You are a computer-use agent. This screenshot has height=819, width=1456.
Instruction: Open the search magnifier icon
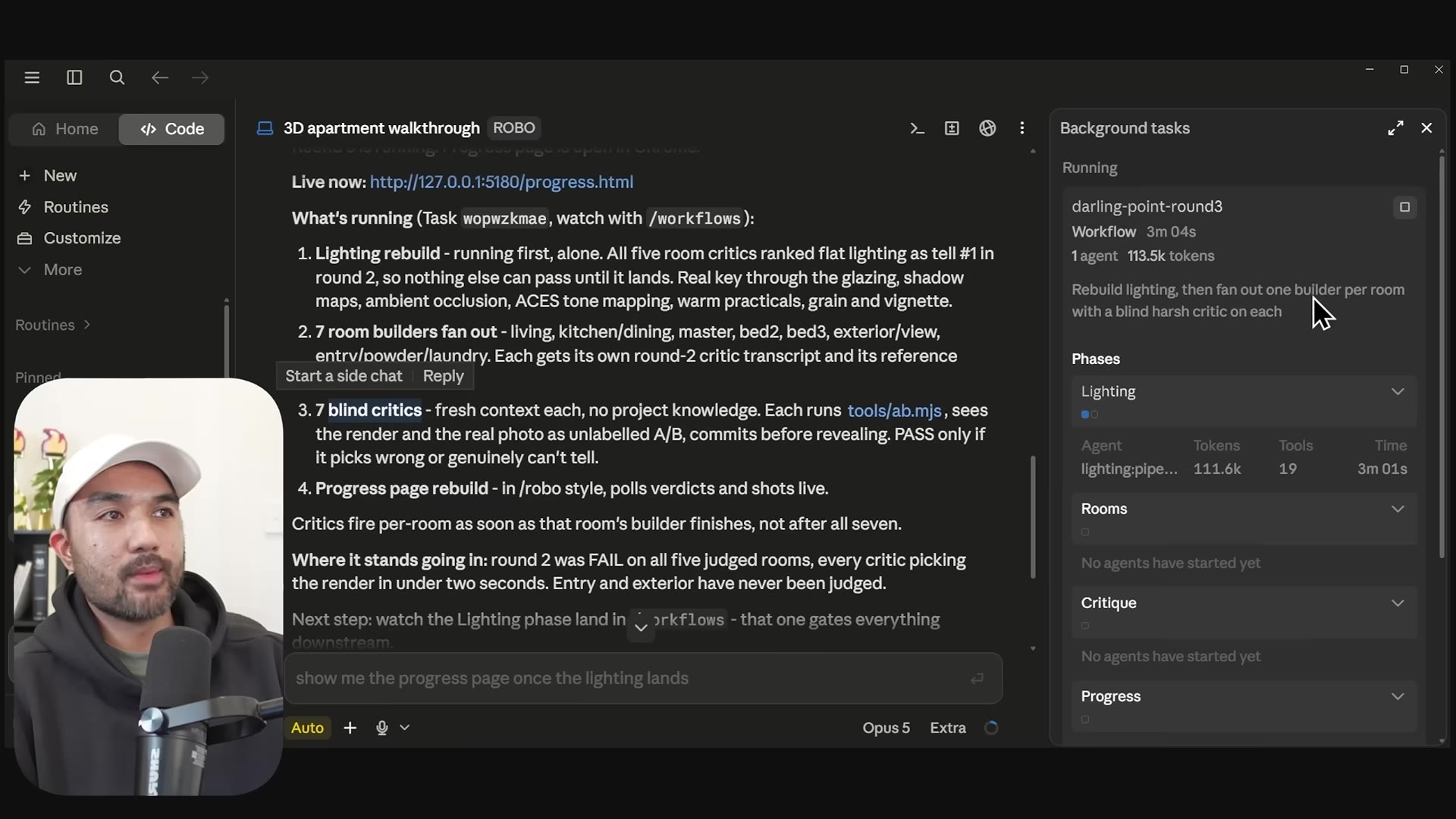click(117, 77)
